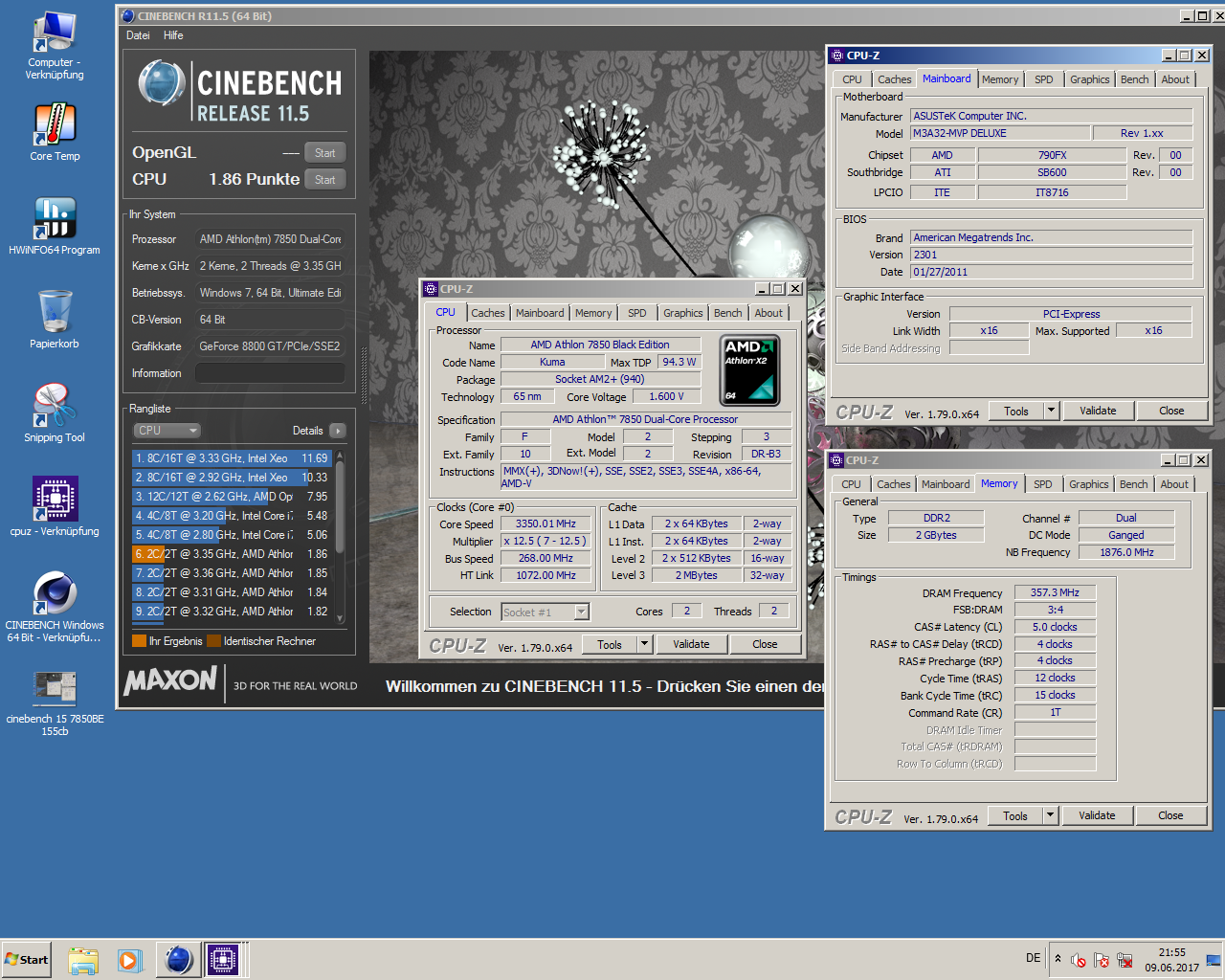Click the Core Speed 3350.01 MHz value
The image size is (1225, 980).
point(546,523)
